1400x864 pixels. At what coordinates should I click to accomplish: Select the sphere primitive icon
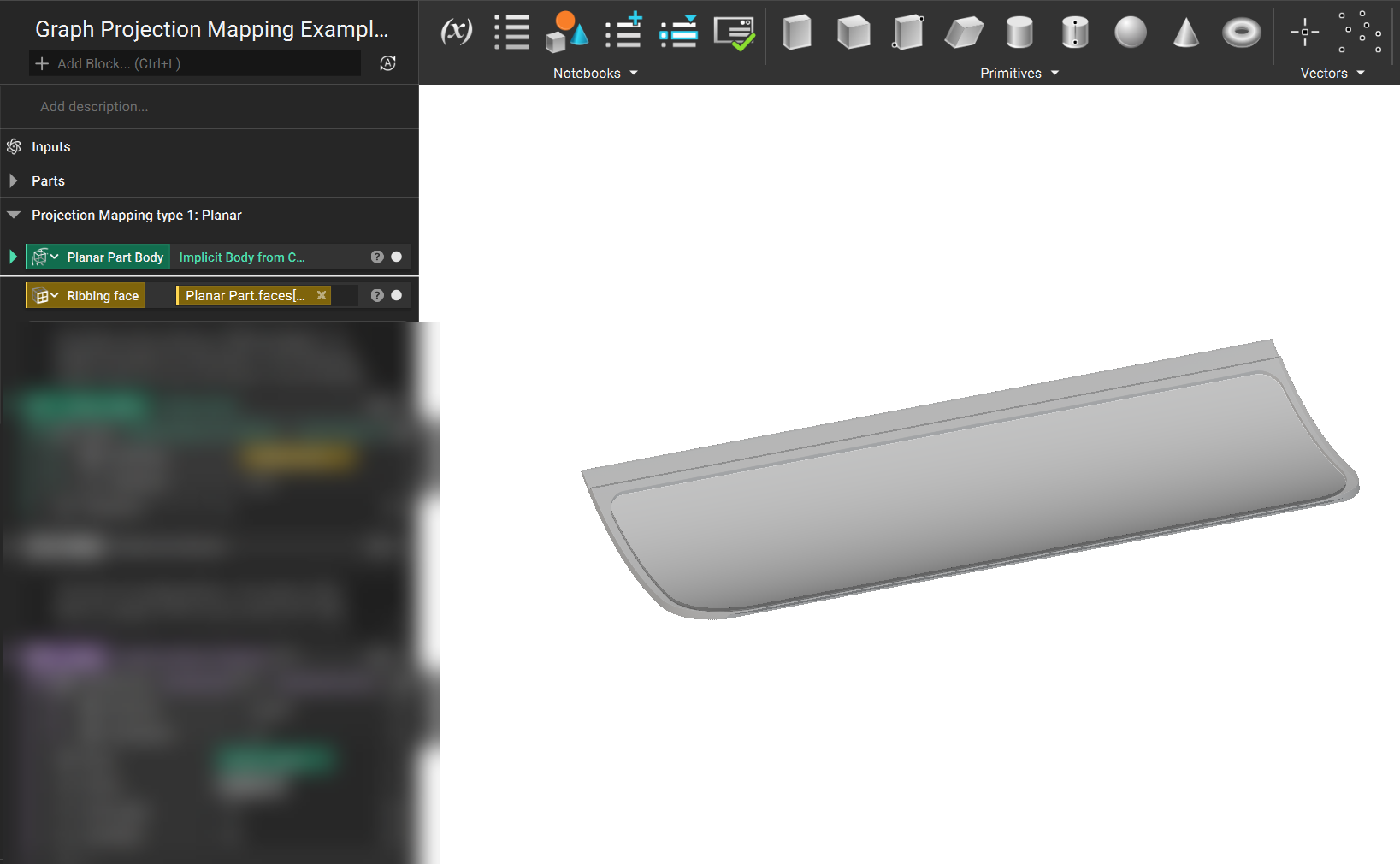[1130, 33]
